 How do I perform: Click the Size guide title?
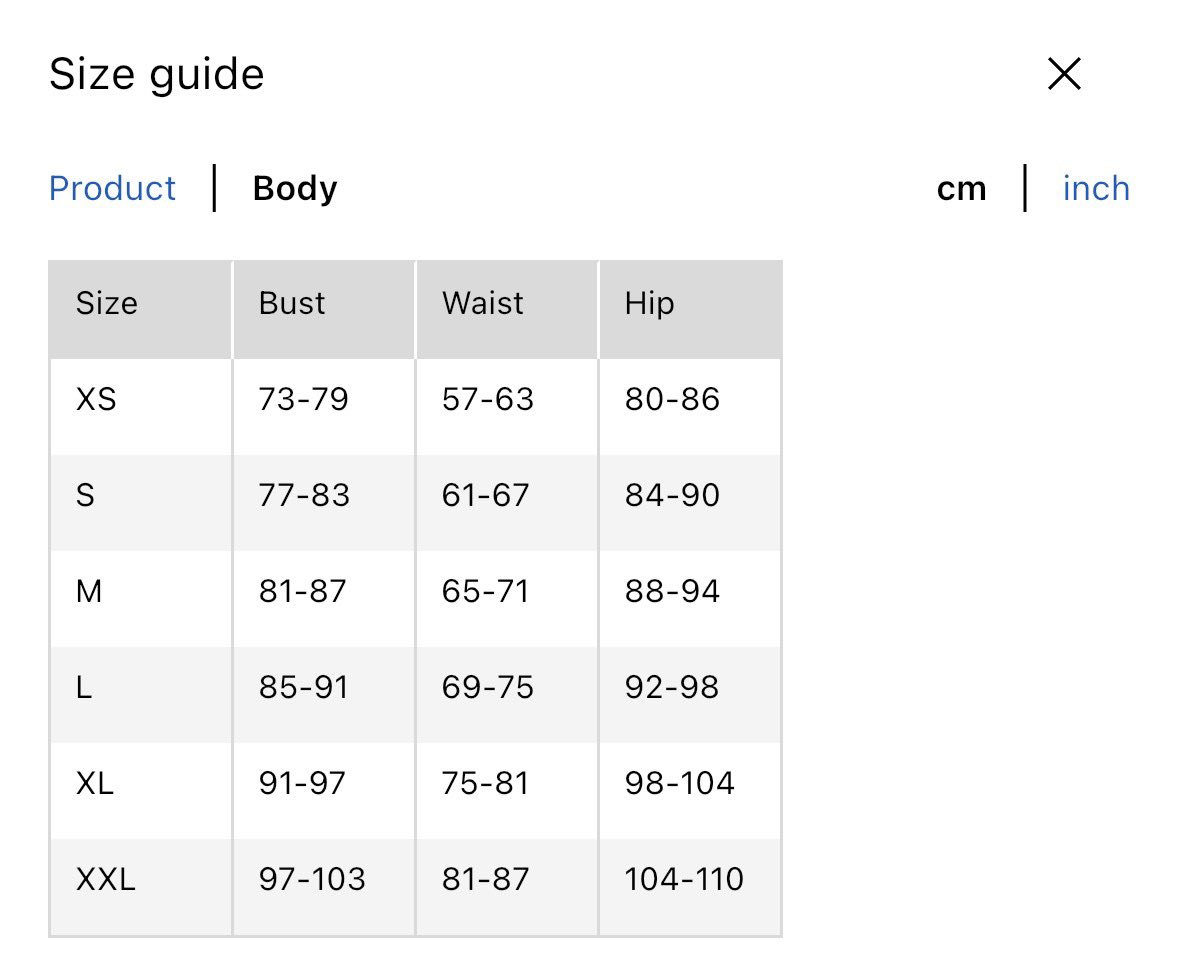157,75
